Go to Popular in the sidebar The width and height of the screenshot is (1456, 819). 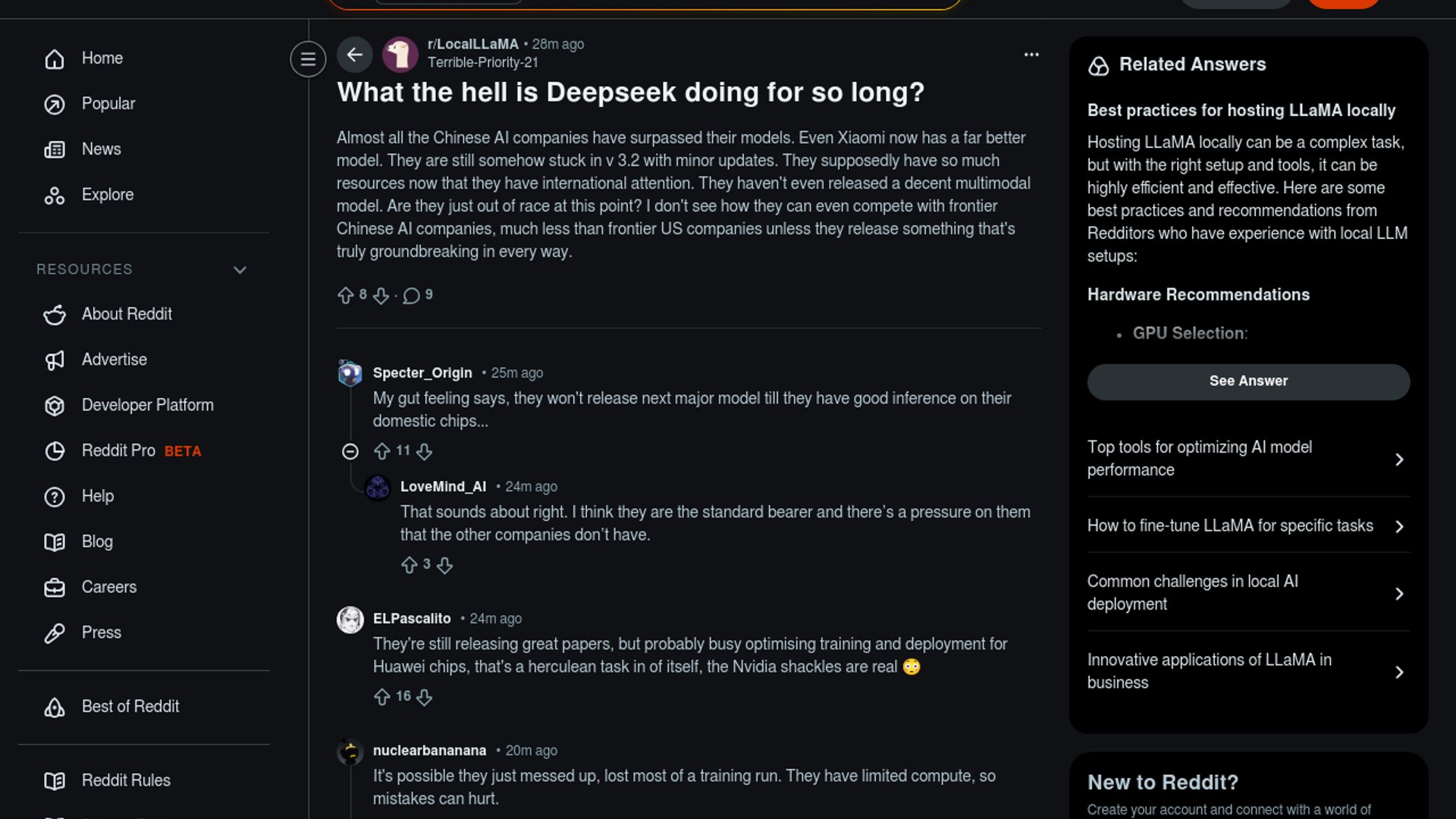tap(108, 104)
